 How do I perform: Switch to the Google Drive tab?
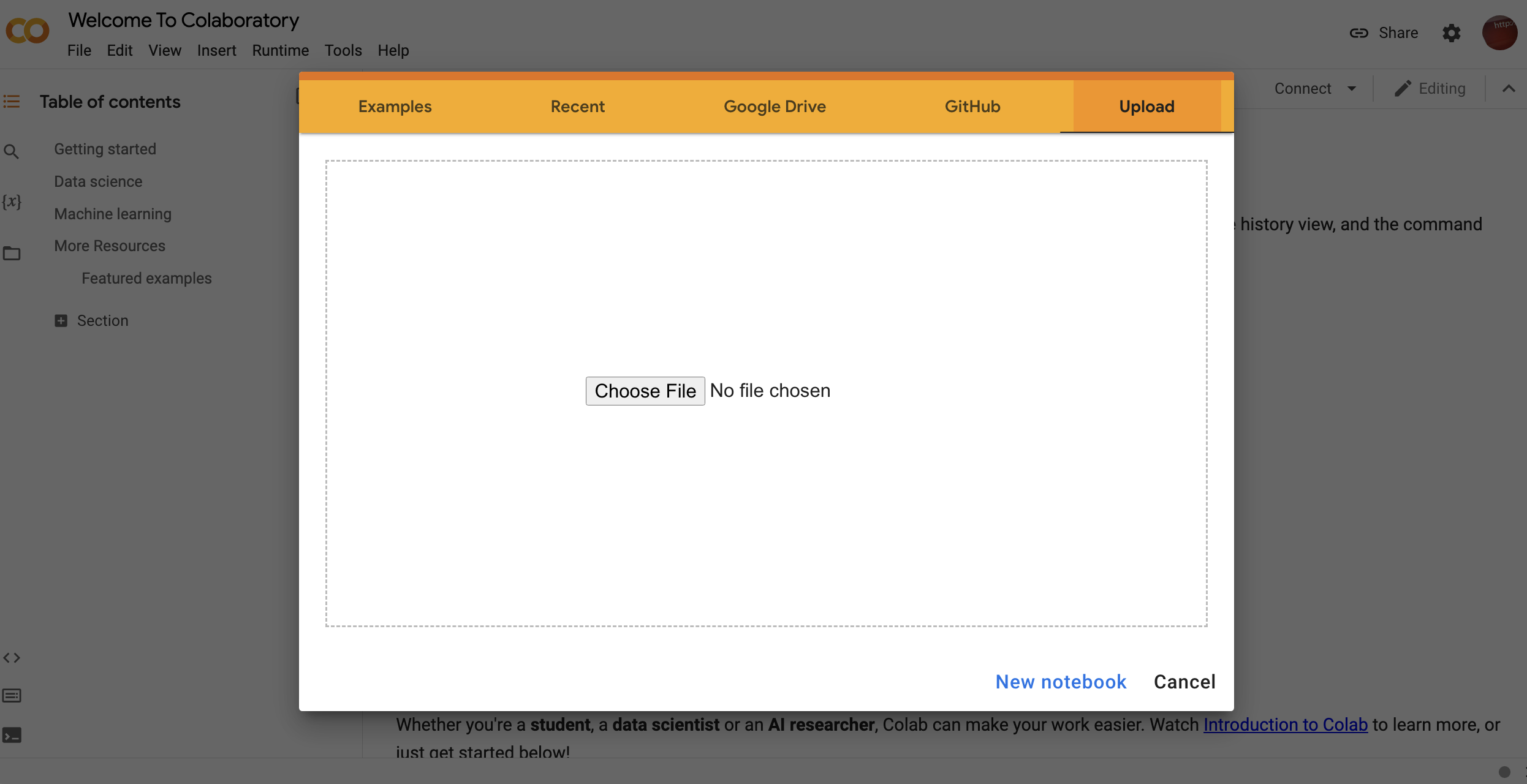[775, 107]
